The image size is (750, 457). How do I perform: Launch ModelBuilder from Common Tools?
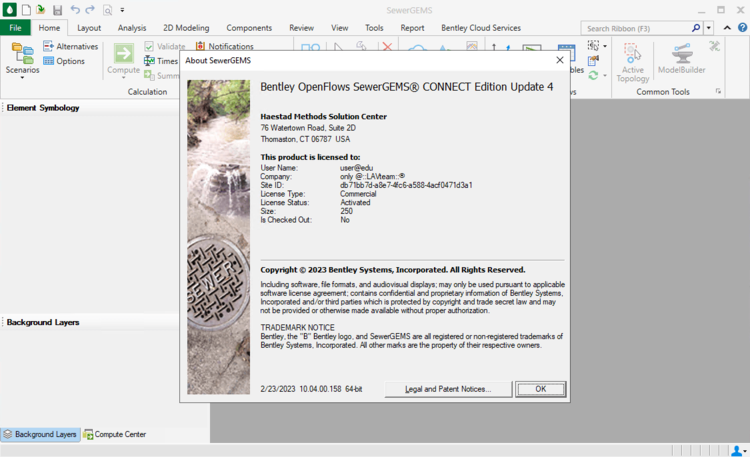click(x=682, y=58)
